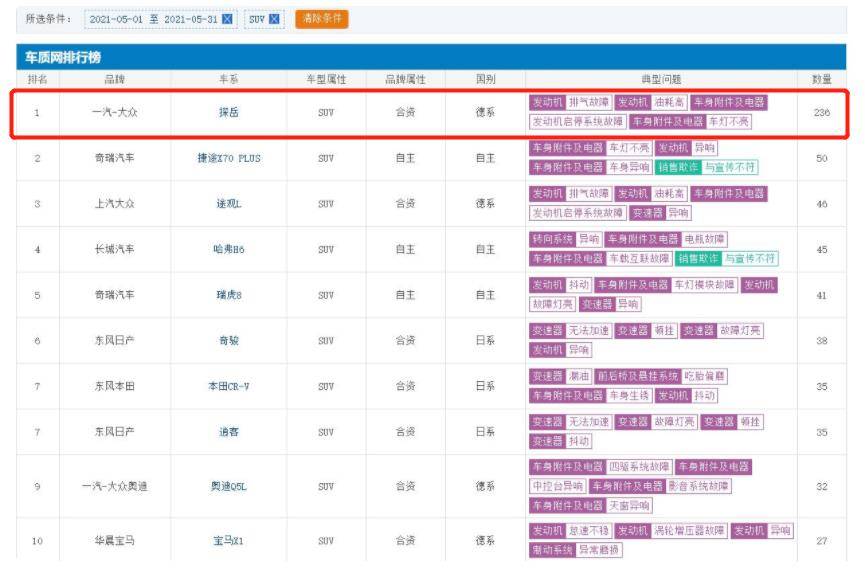
Task: Click the 数量 column header
Action: (x=821, y=78)
